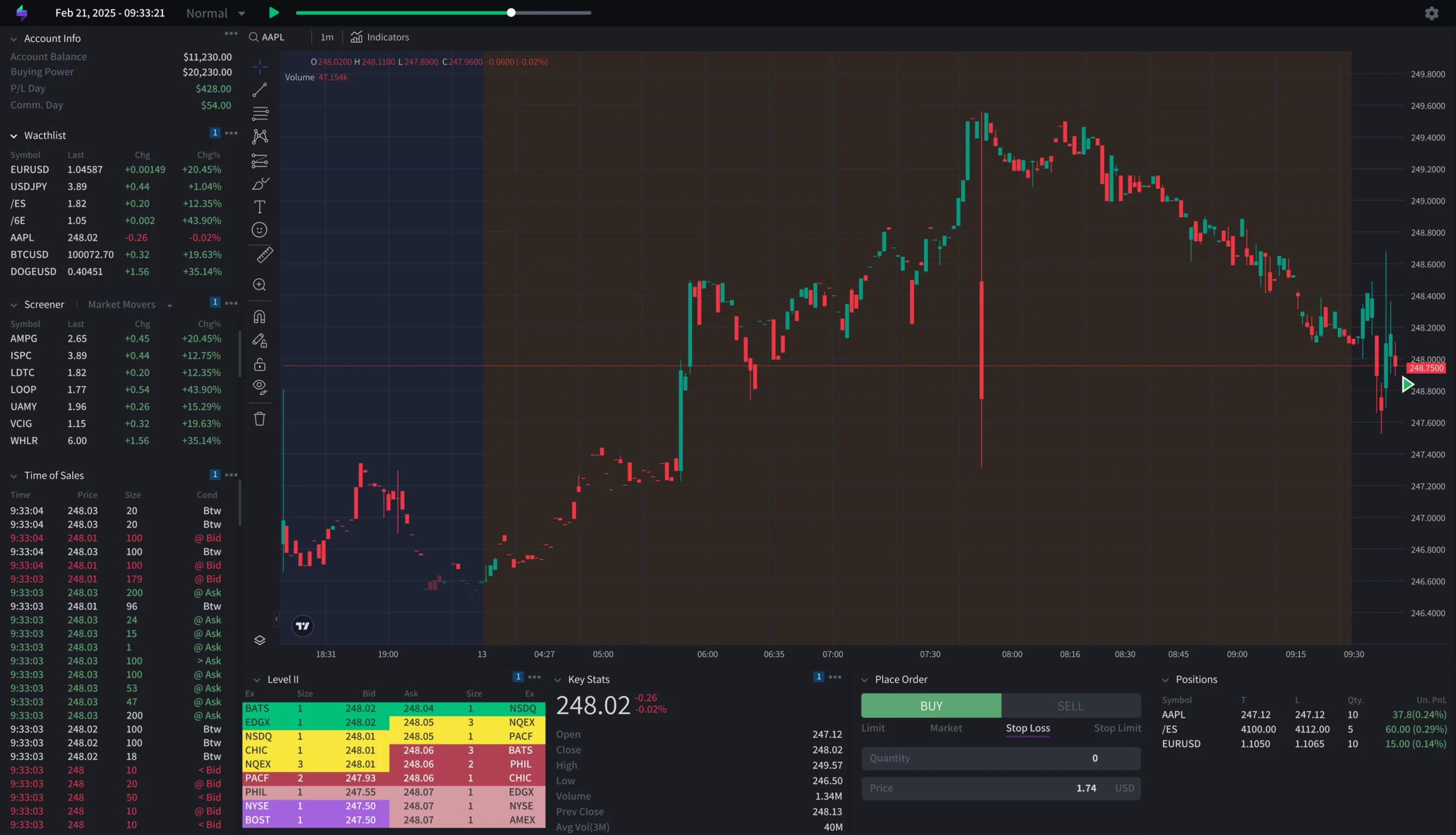This screenshot has height=835, width=1456.
Task: Open the Normal replay speed dropdown
Action: tap(214, 13)
